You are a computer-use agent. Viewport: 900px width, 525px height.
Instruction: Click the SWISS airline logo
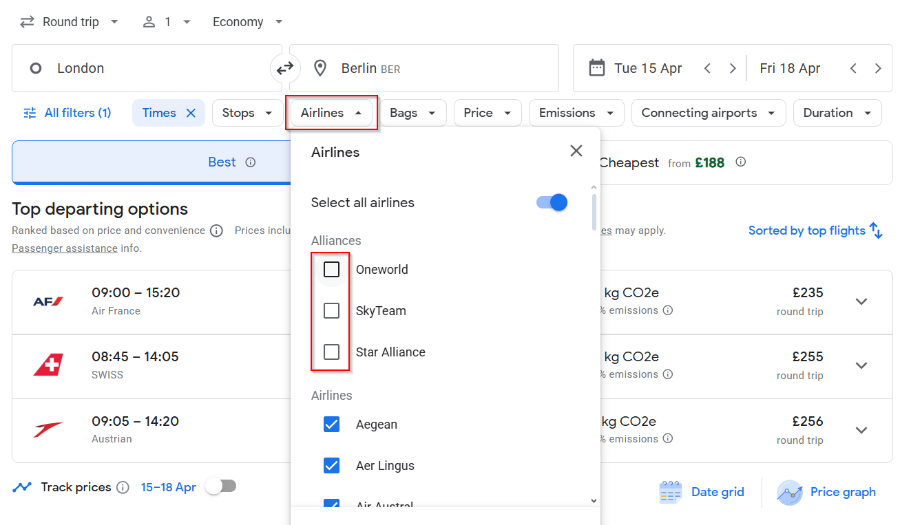(x=48, y=365)
